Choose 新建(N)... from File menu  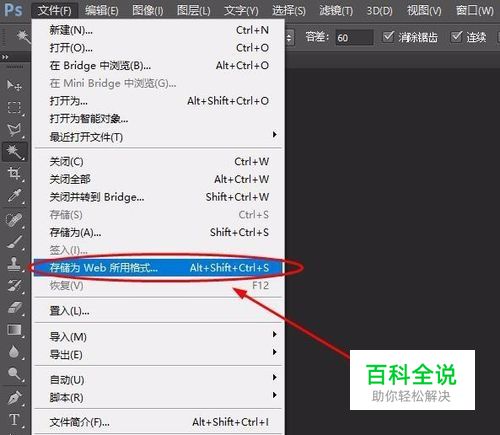pos(158,30)
